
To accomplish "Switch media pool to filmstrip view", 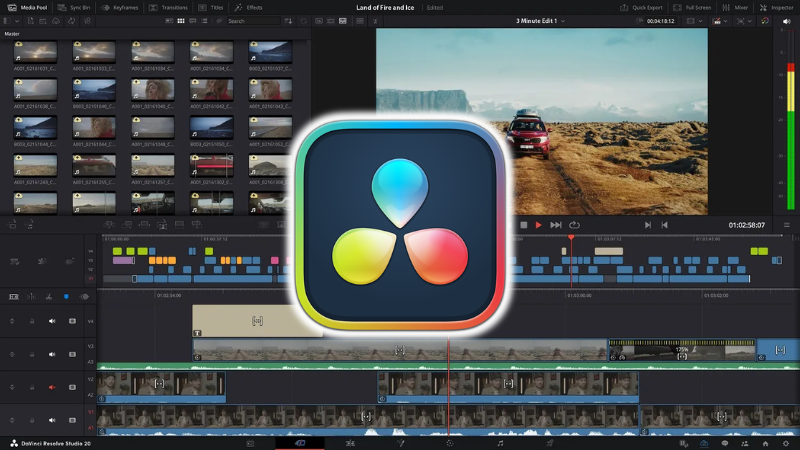I will pos(192,21).
